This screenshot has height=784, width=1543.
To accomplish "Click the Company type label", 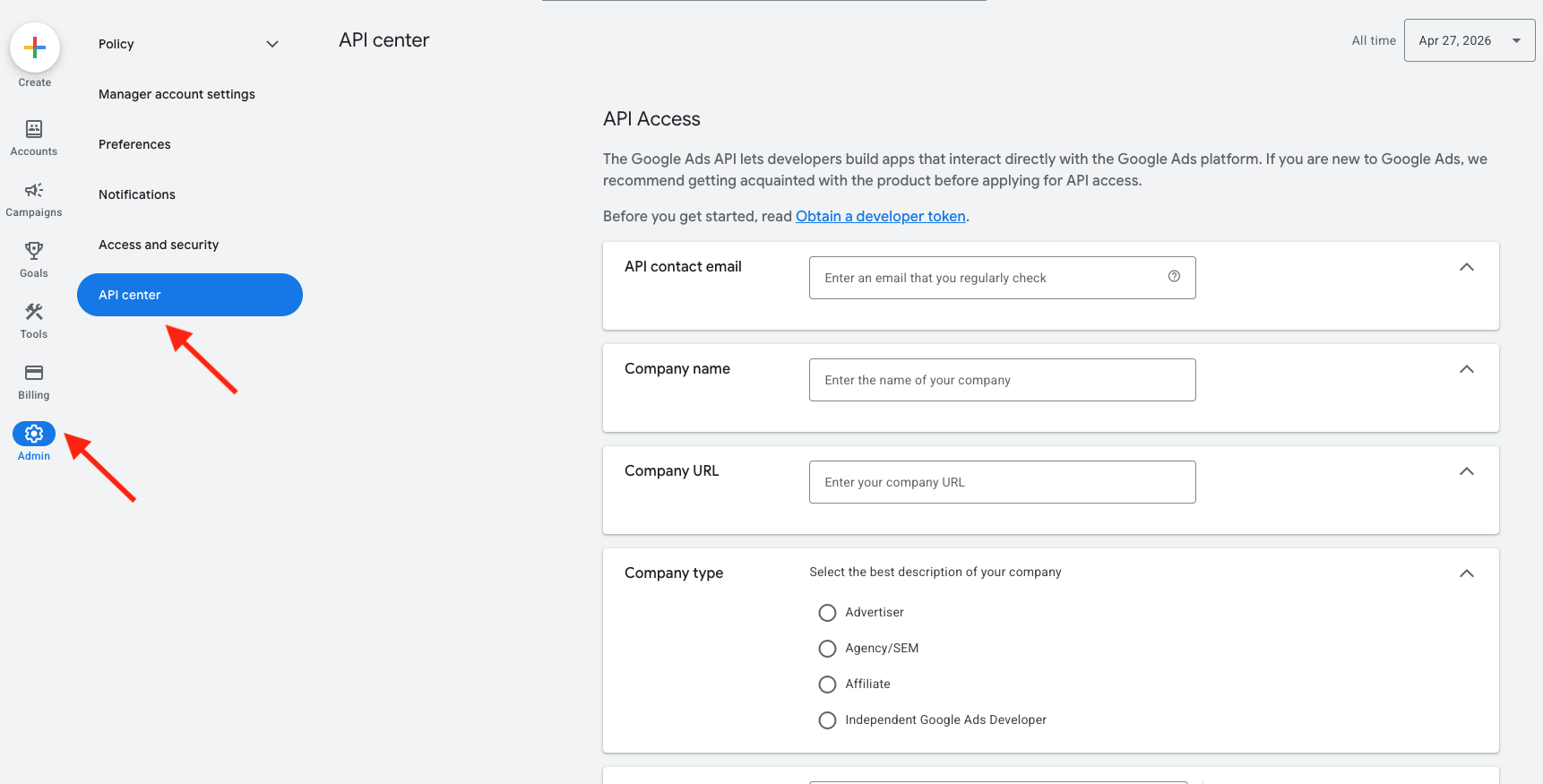I will (x=674, y=573).
